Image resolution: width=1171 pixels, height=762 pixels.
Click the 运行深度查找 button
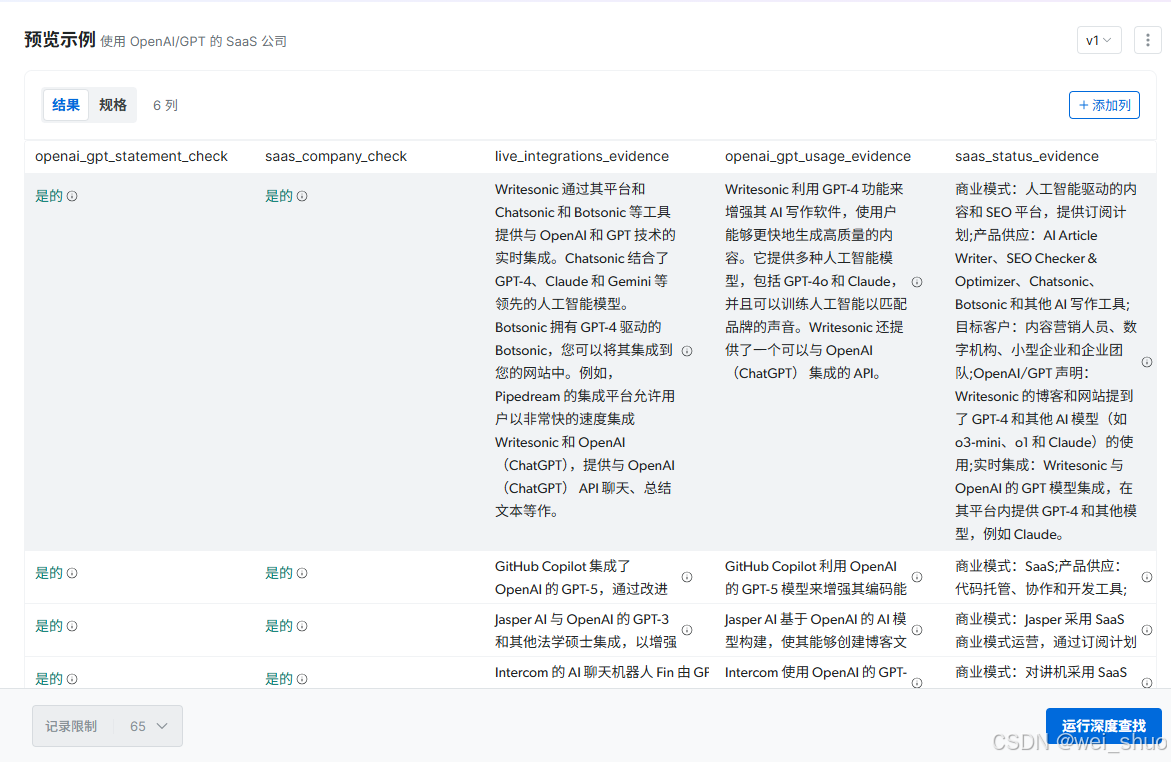pyautogui.click(x=1104, y=726)
